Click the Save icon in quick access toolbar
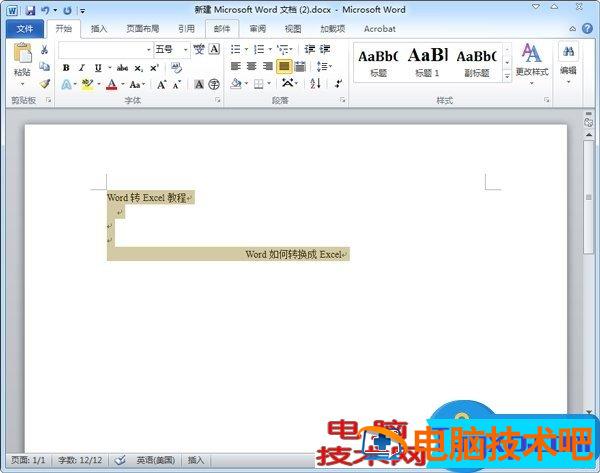Screen dimensions: 600x473 click(x=30, y=10)
